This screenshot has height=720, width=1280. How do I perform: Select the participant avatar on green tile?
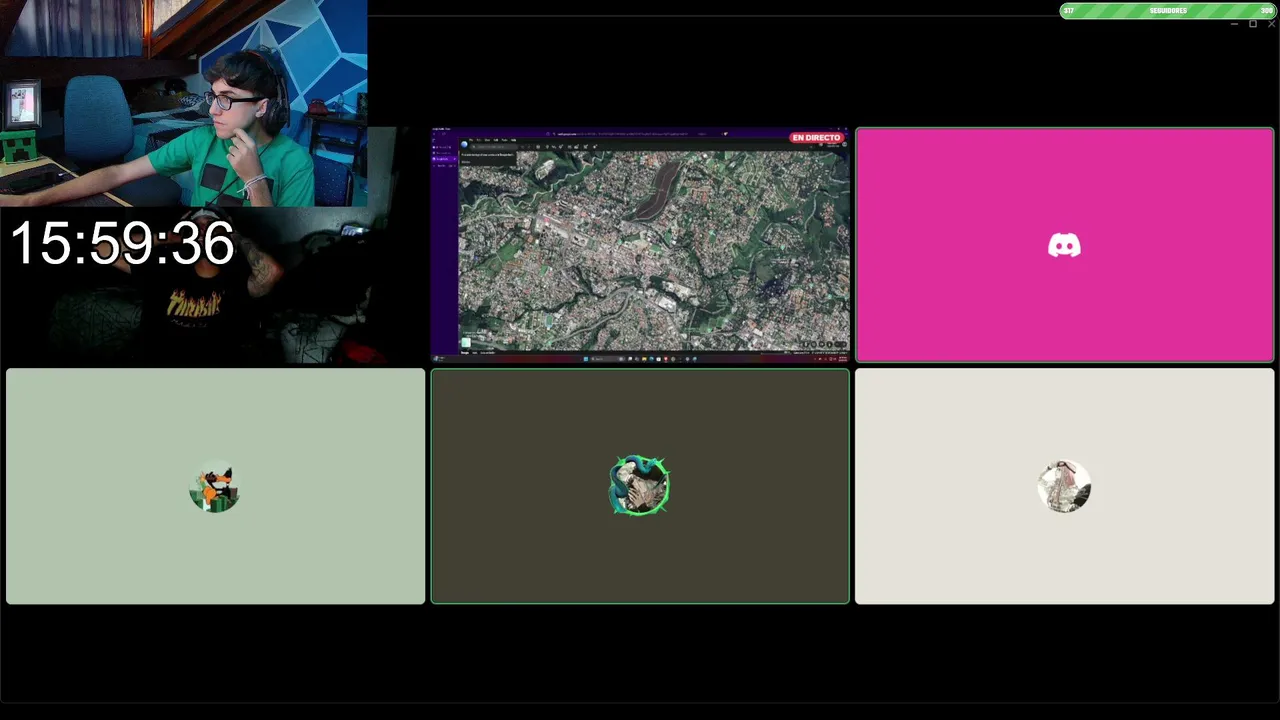[215, 487]
